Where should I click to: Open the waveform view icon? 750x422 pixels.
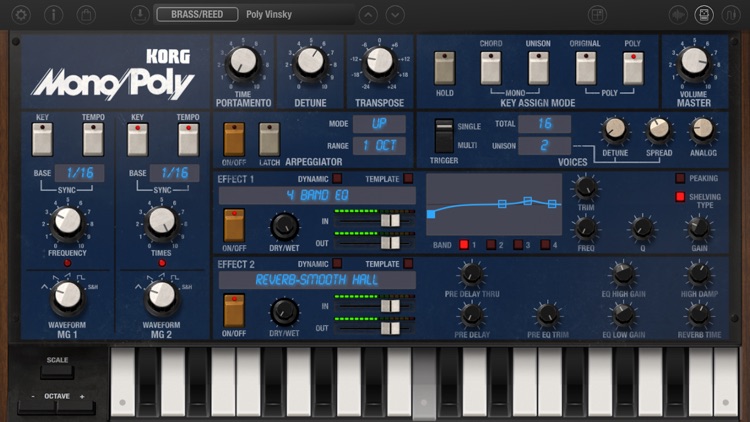(678, 15)
